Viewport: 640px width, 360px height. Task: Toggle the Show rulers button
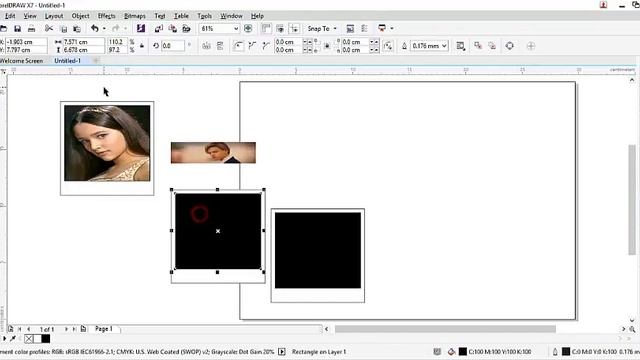coord(267,29)
